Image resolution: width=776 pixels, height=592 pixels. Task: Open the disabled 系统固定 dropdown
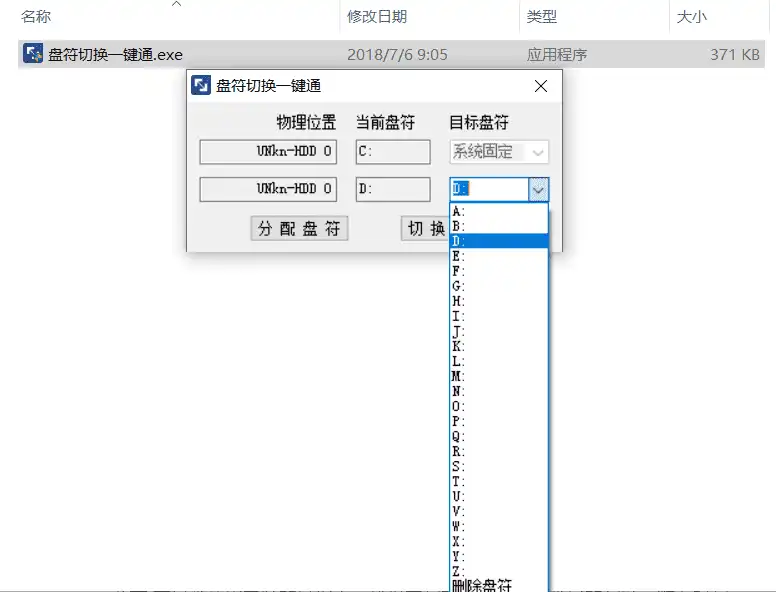point(499,152)
